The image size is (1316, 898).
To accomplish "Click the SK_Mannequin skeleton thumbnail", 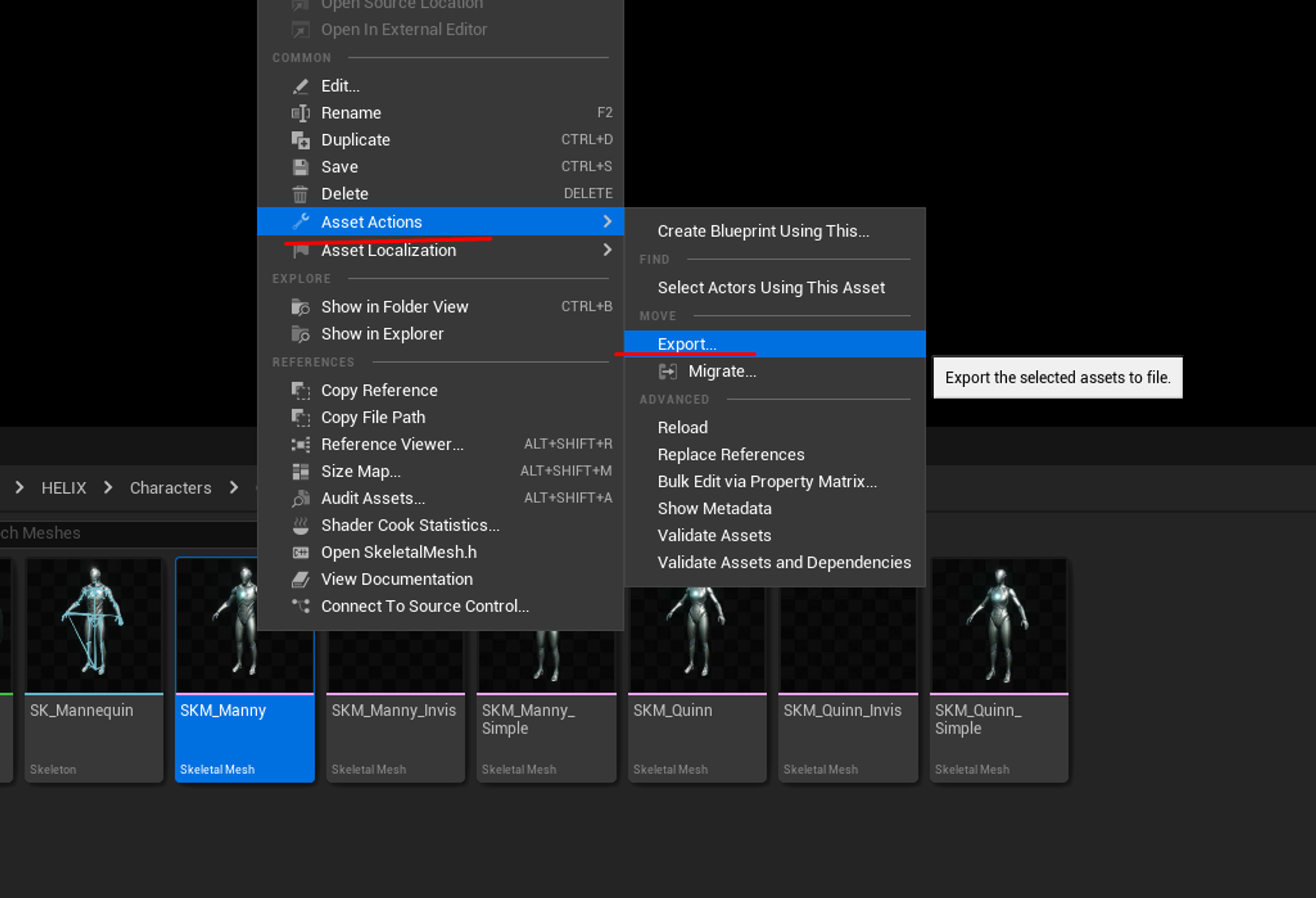I will pyautogui.click(x=94, y=625).
